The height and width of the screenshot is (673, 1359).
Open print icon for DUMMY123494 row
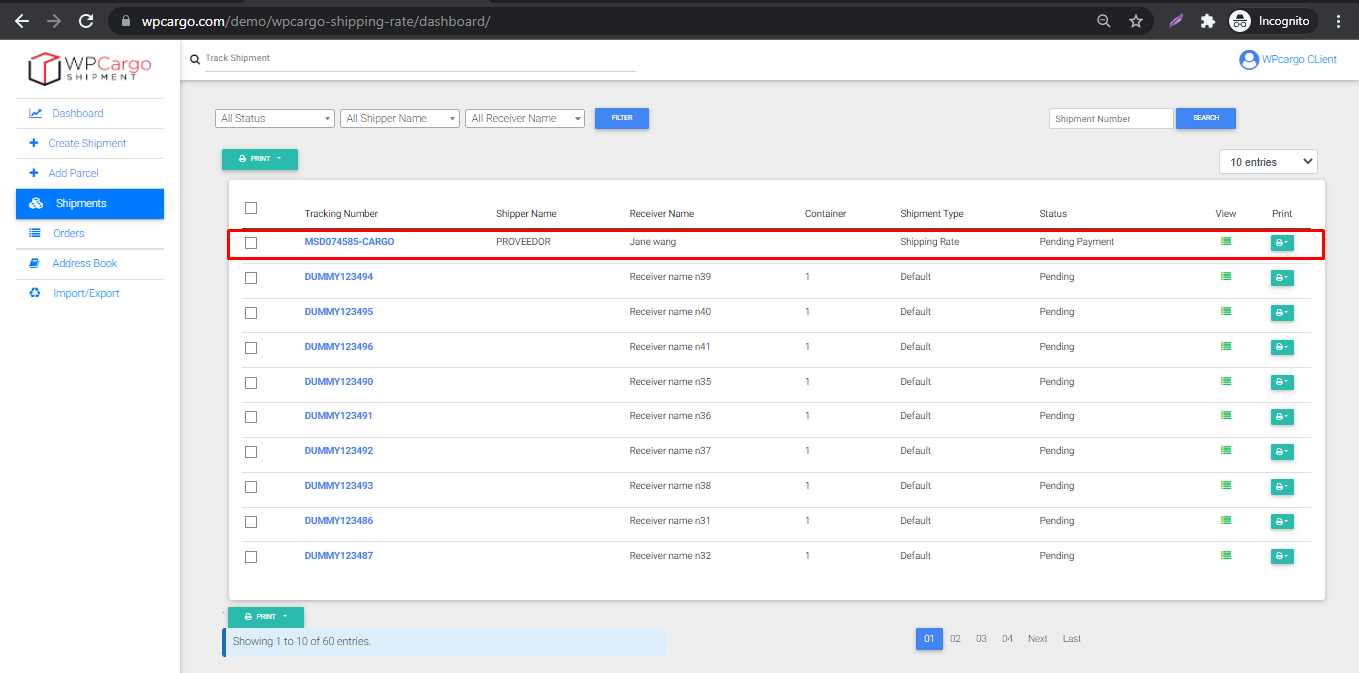pyautogui.click(x=1281, y=278)
